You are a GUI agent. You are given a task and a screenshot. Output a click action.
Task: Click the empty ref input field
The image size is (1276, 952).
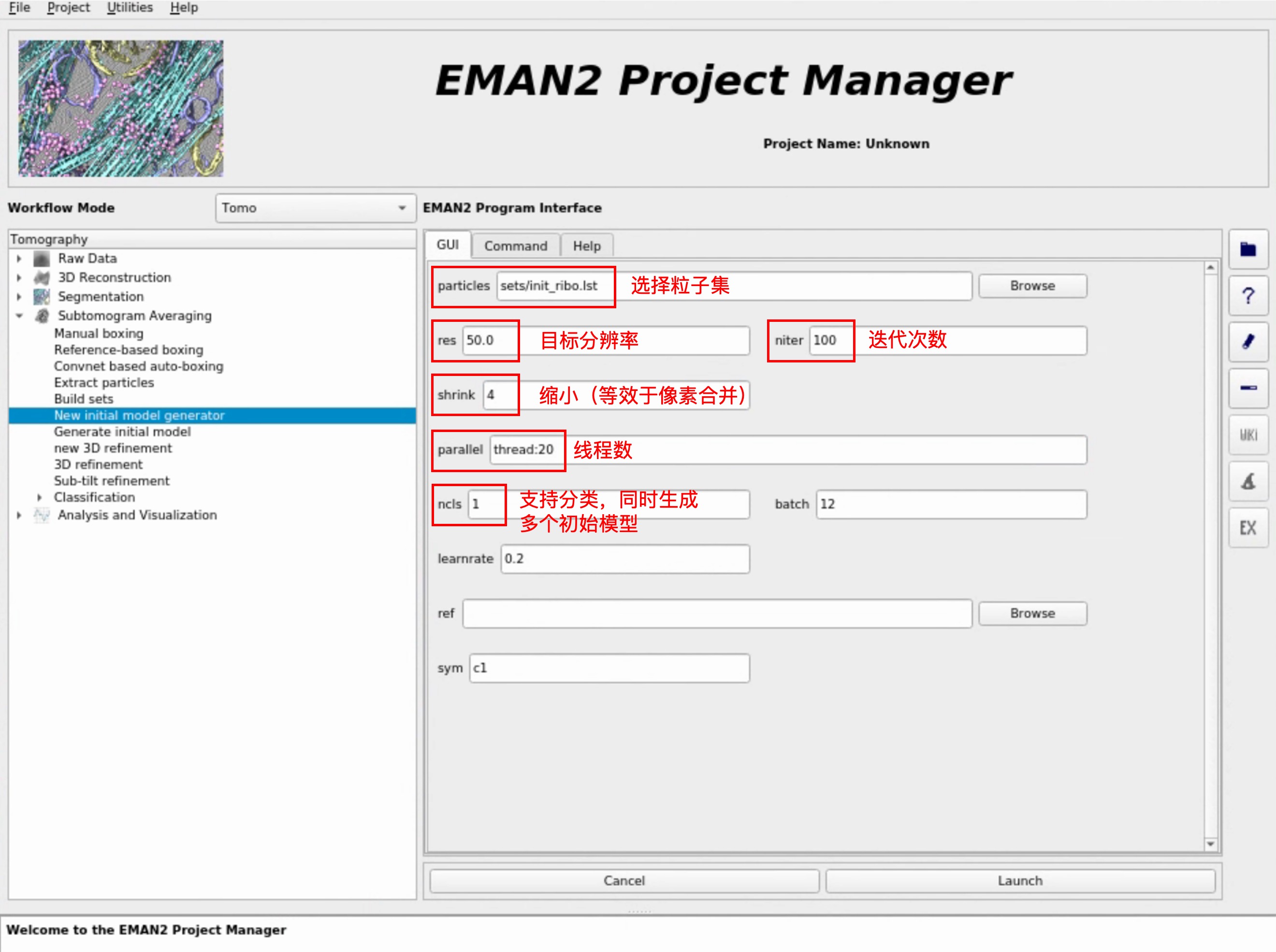click(x=717, y=614)
